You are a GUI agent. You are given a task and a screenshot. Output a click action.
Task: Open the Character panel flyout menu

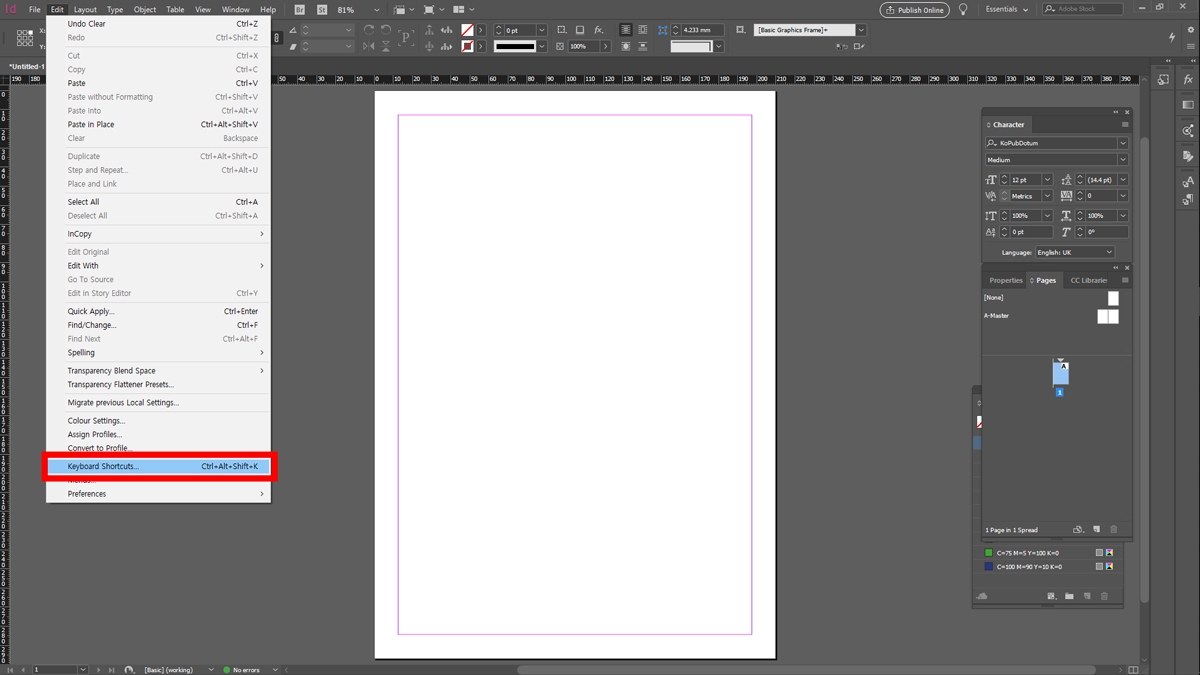click(x=1125, y=125)
